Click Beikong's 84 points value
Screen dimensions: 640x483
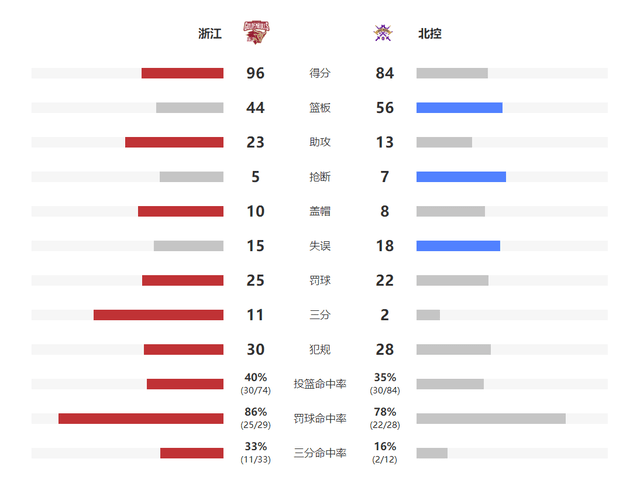pyautogui.click(x=385, y=73)
